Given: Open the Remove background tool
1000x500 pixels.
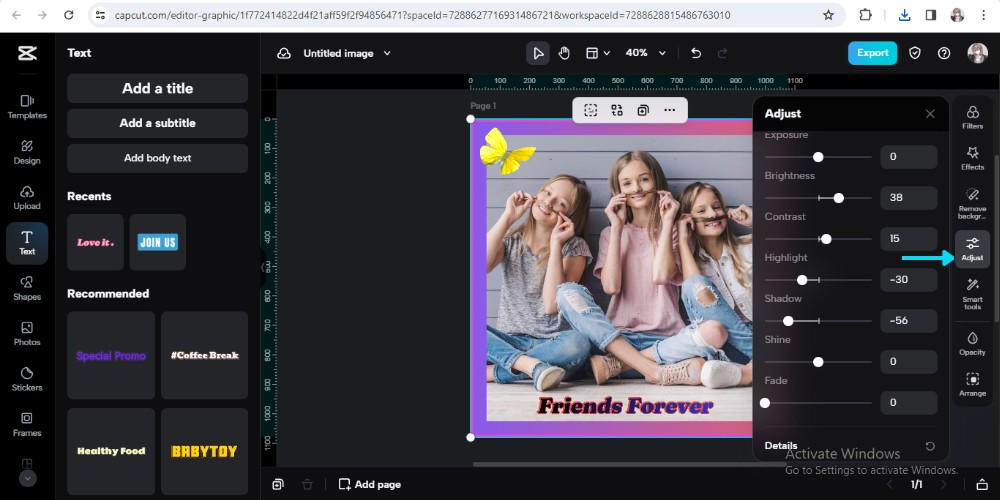Looking at the screenshot, I should click(973, 203).
